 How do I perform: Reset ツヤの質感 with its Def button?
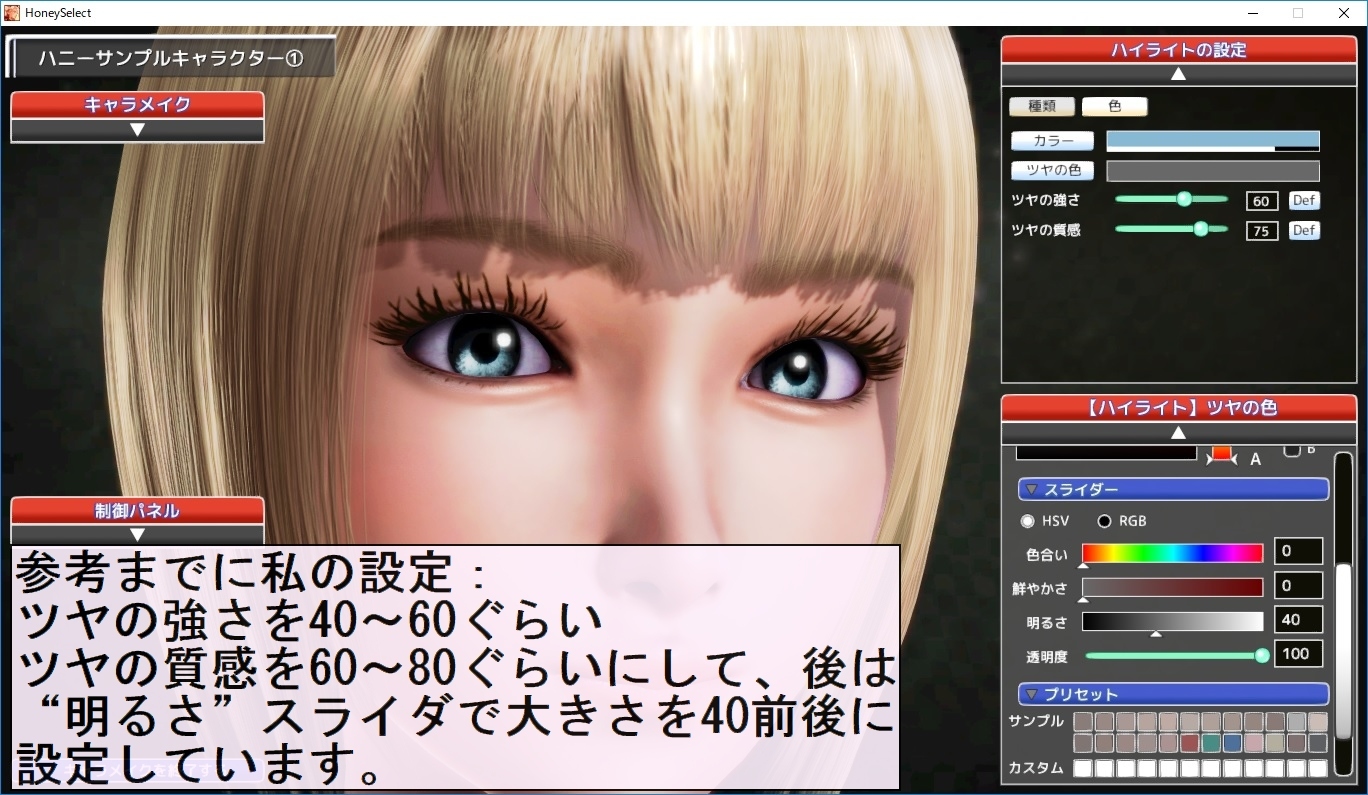click(x=1304, y=230)
